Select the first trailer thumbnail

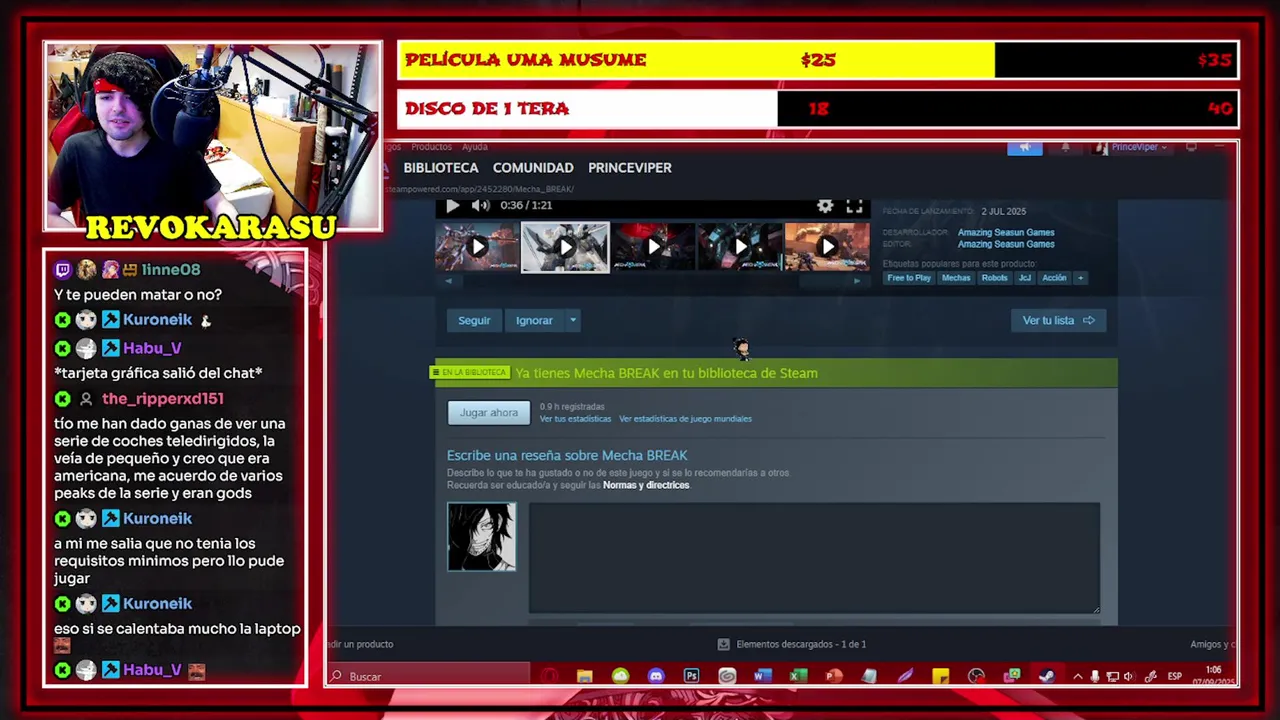tap(477, 247)
